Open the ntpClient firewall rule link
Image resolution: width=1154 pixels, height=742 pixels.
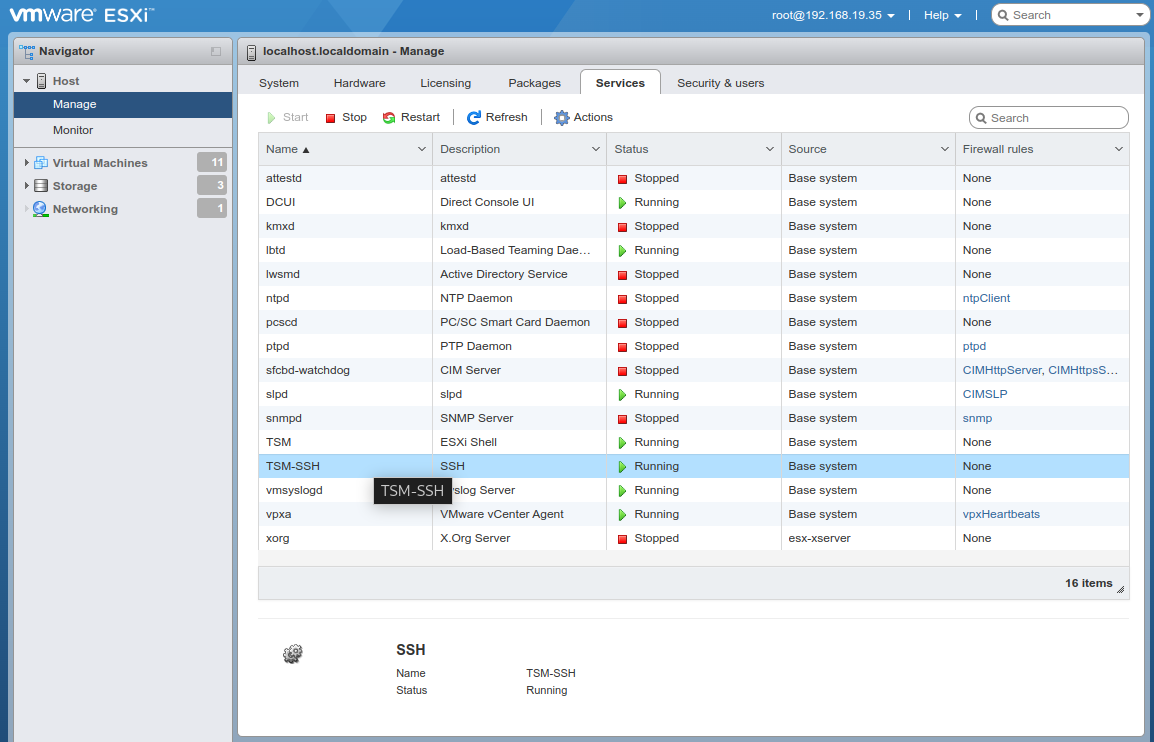tap(986, 298)
